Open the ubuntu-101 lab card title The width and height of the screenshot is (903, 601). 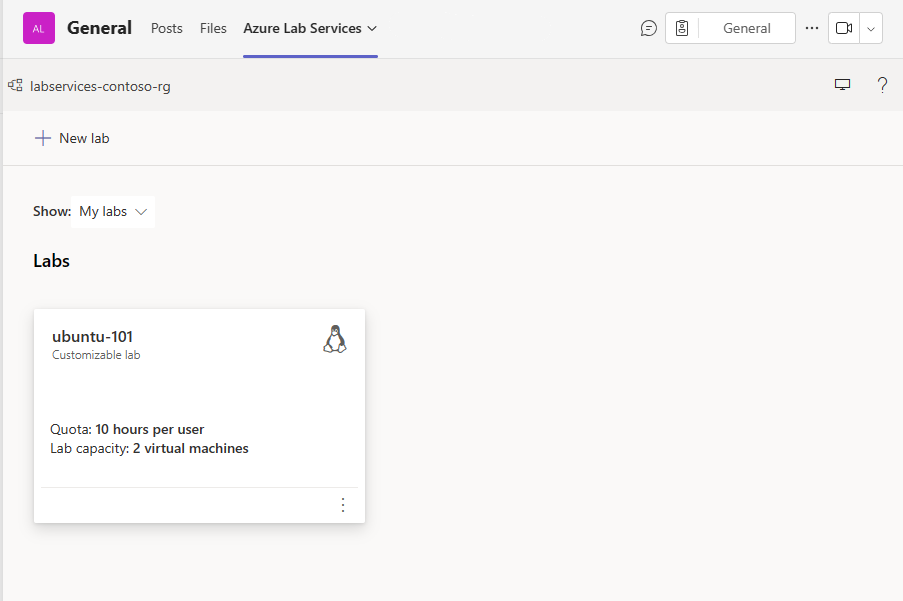coord(92,336)
